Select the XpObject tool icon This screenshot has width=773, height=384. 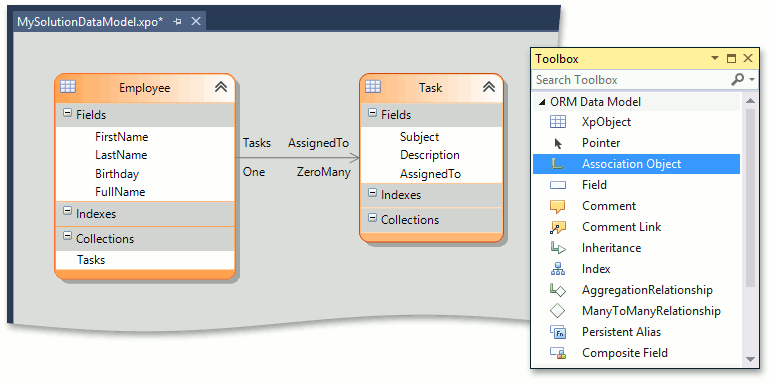558,122
